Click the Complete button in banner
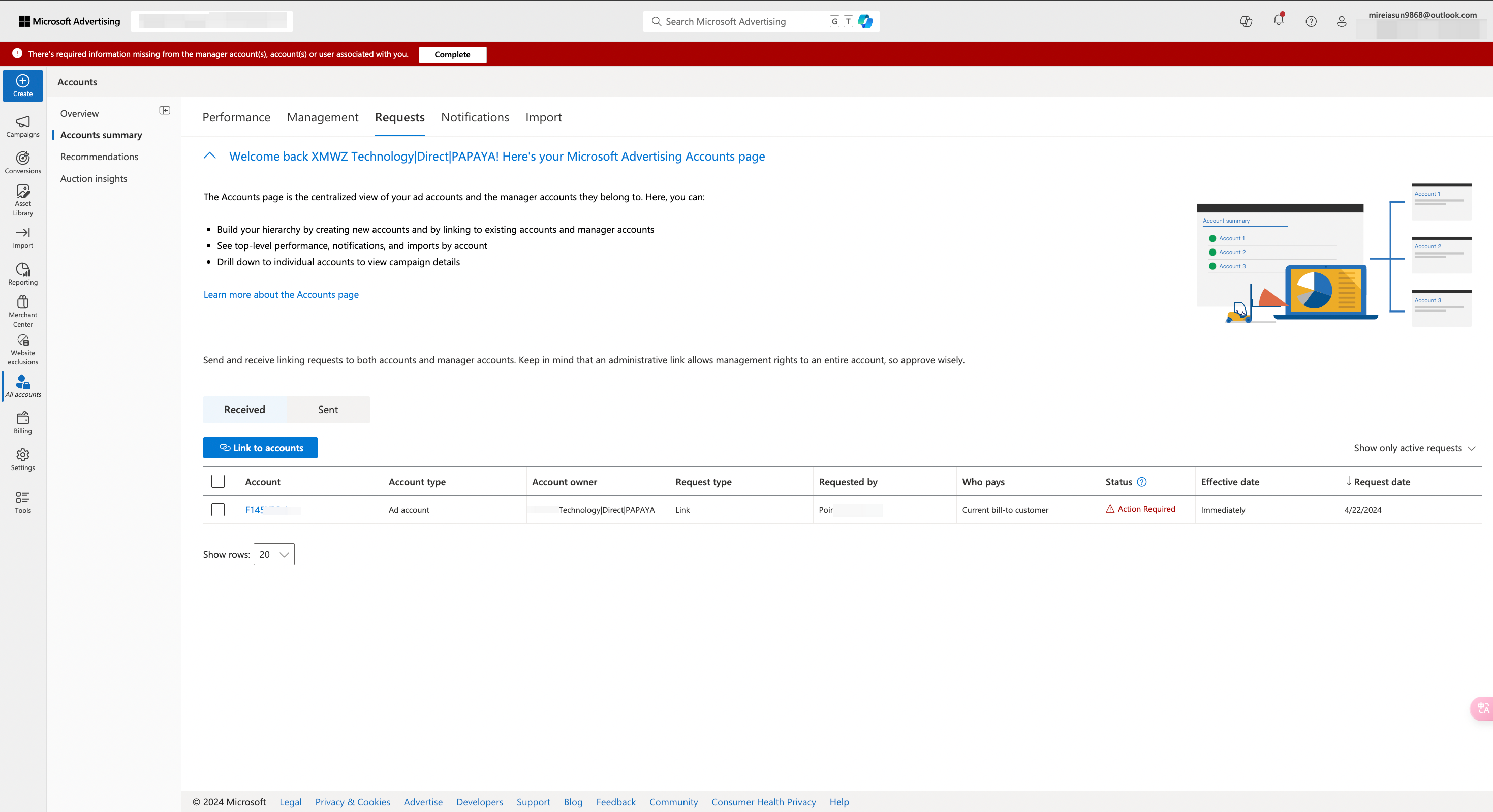This screenshot has width=1493, height=812. point(452,54)
